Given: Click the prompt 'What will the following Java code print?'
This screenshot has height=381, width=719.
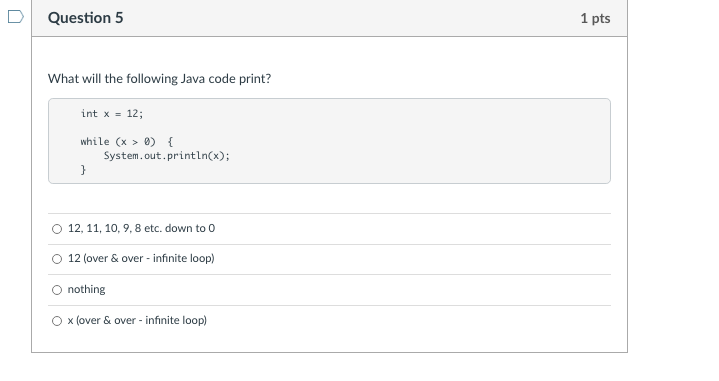Looking at the screenshot, I should click(x=160, y=79).
